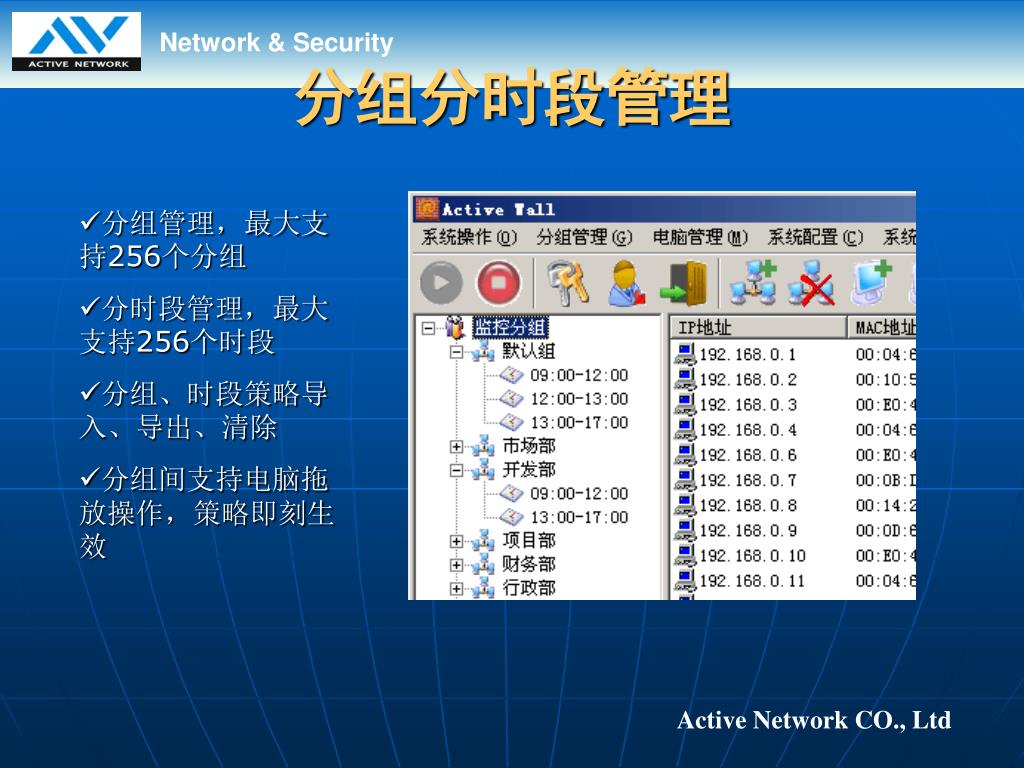Select the row 192.168.0.7
The height and width of the screenshot is (768, 1024).
tap(794, 481)
